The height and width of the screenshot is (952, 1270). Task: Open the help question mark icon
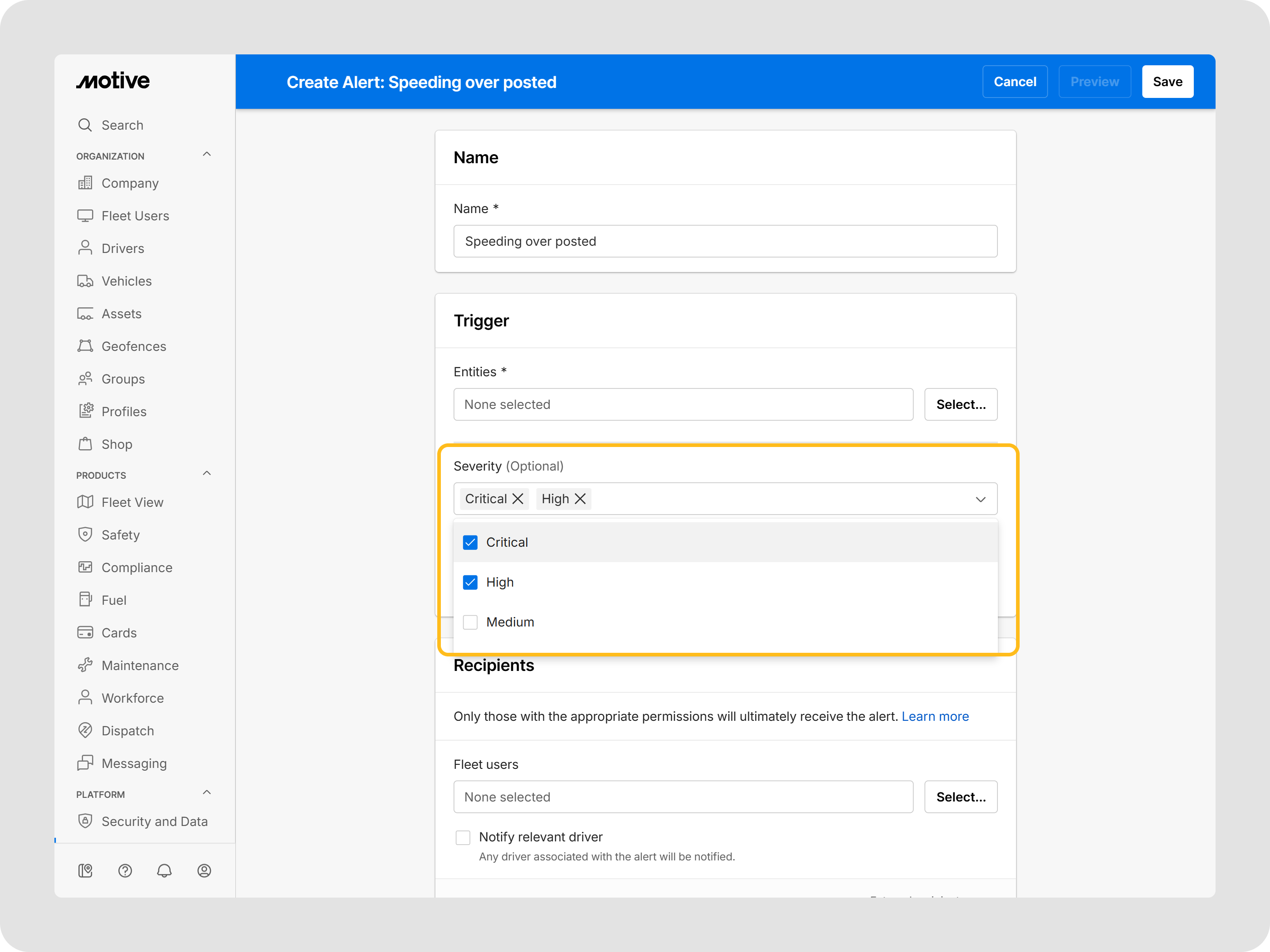[x=125, y=870]
